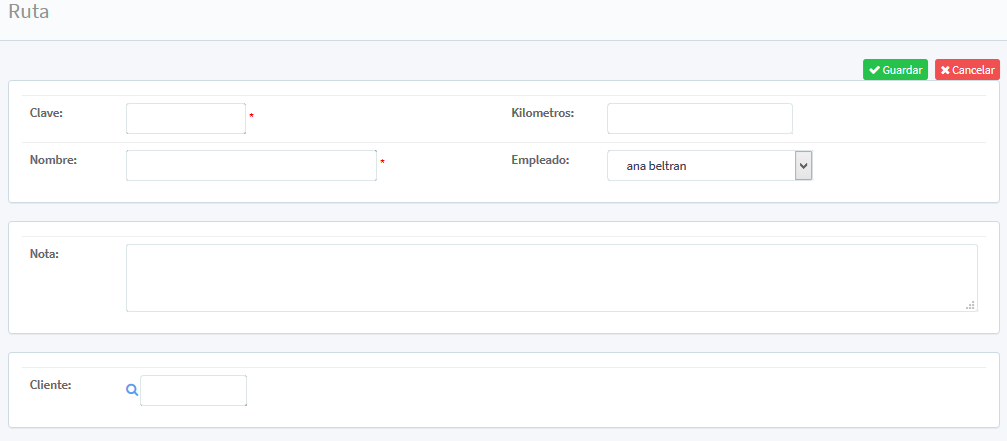The height and width of the screenshot is (441, 1007).
Task: Focus the Clave text field
Action: click(x=186, y=118)
